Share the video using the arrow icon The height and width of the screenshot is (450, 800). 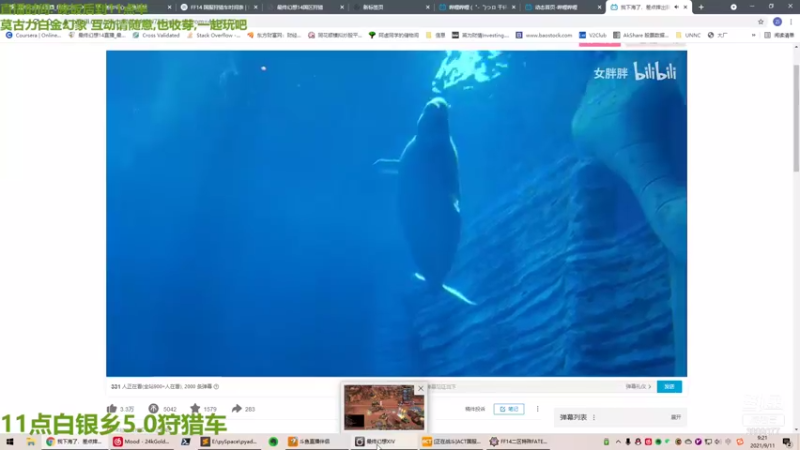[x=236, y=408]
